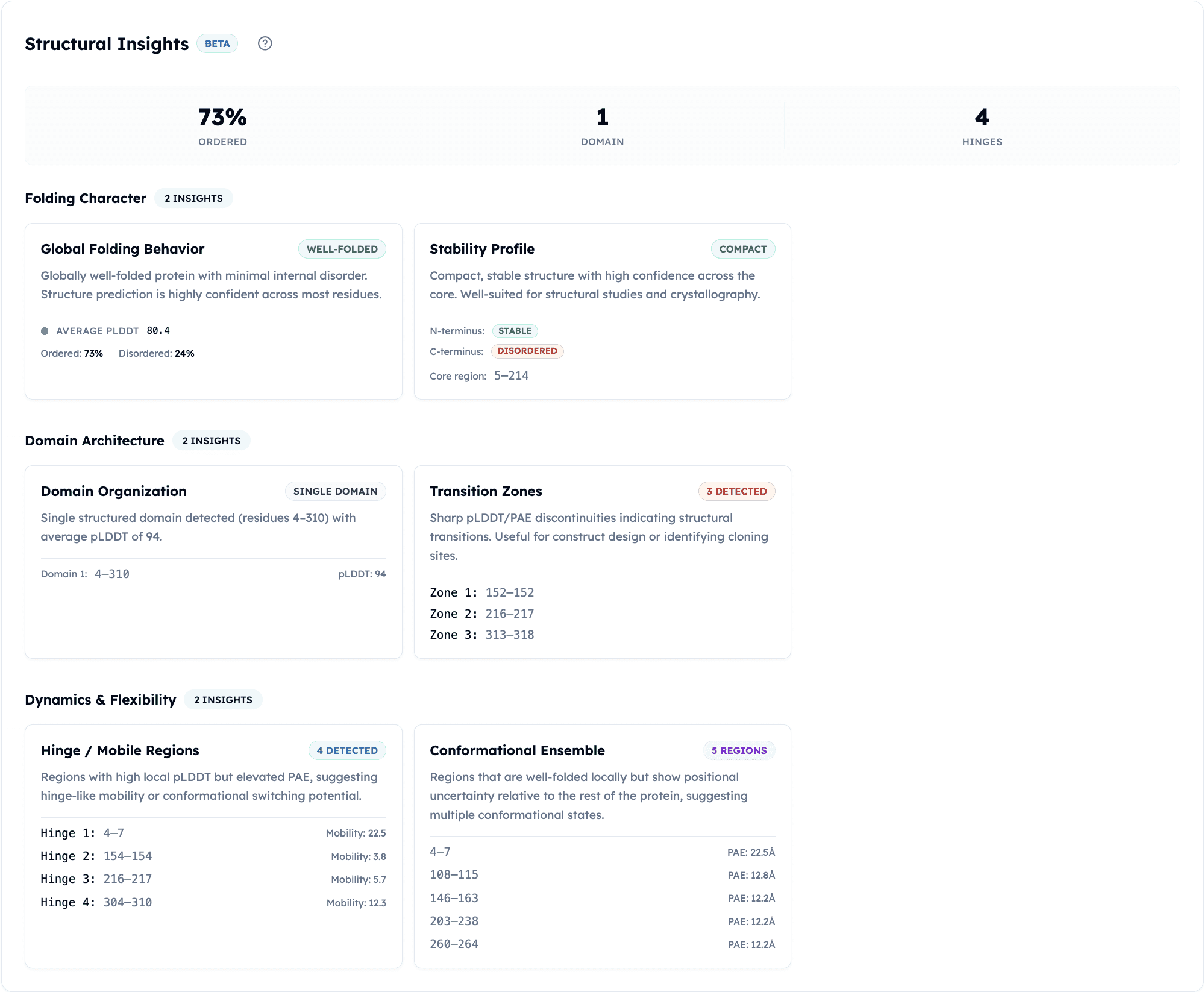This screenshot has height=992, width=1204.
Task: Click the 5 REGIONS badge
Action: pyautogui.click(x=739, y=750)
